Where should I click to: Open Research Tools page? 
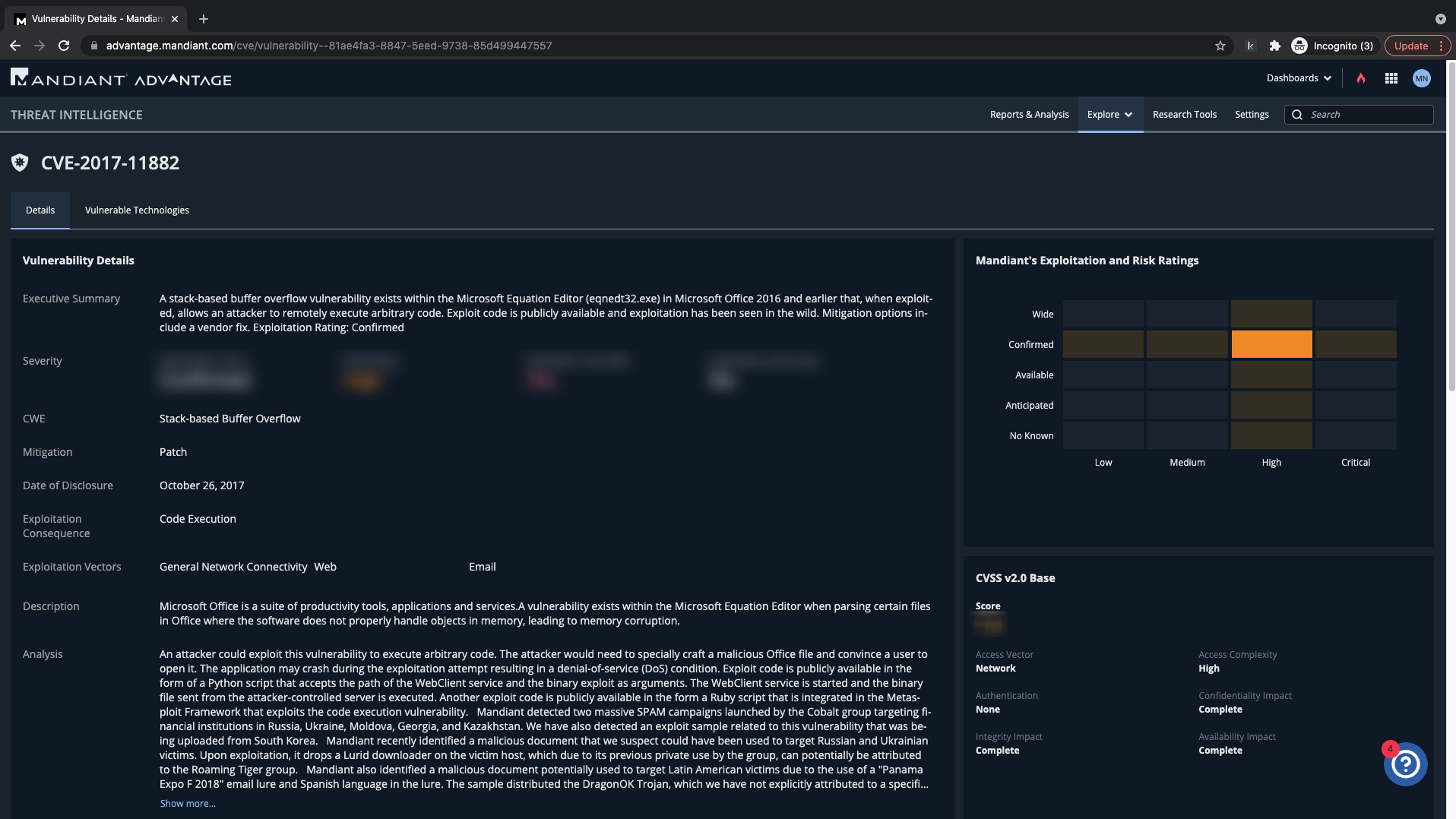tap(1184, 115)
